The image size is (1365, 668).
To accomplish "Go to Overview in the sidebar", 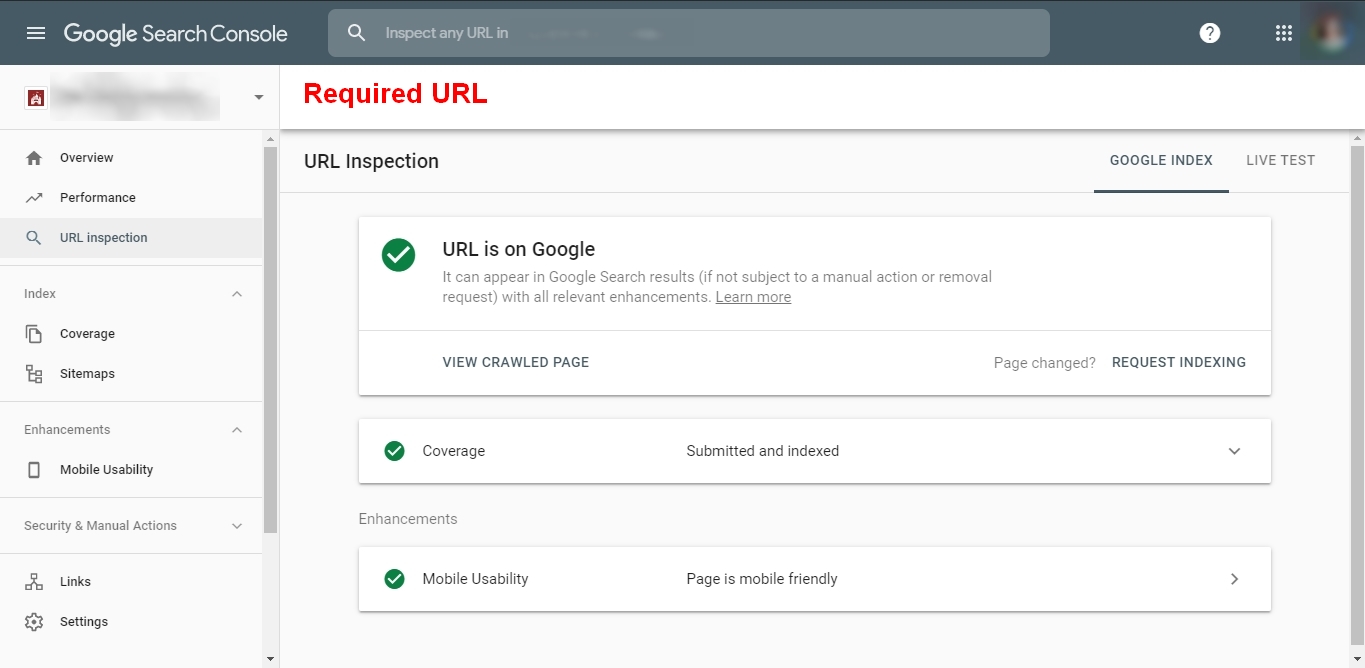I will [x=131, y=158].
